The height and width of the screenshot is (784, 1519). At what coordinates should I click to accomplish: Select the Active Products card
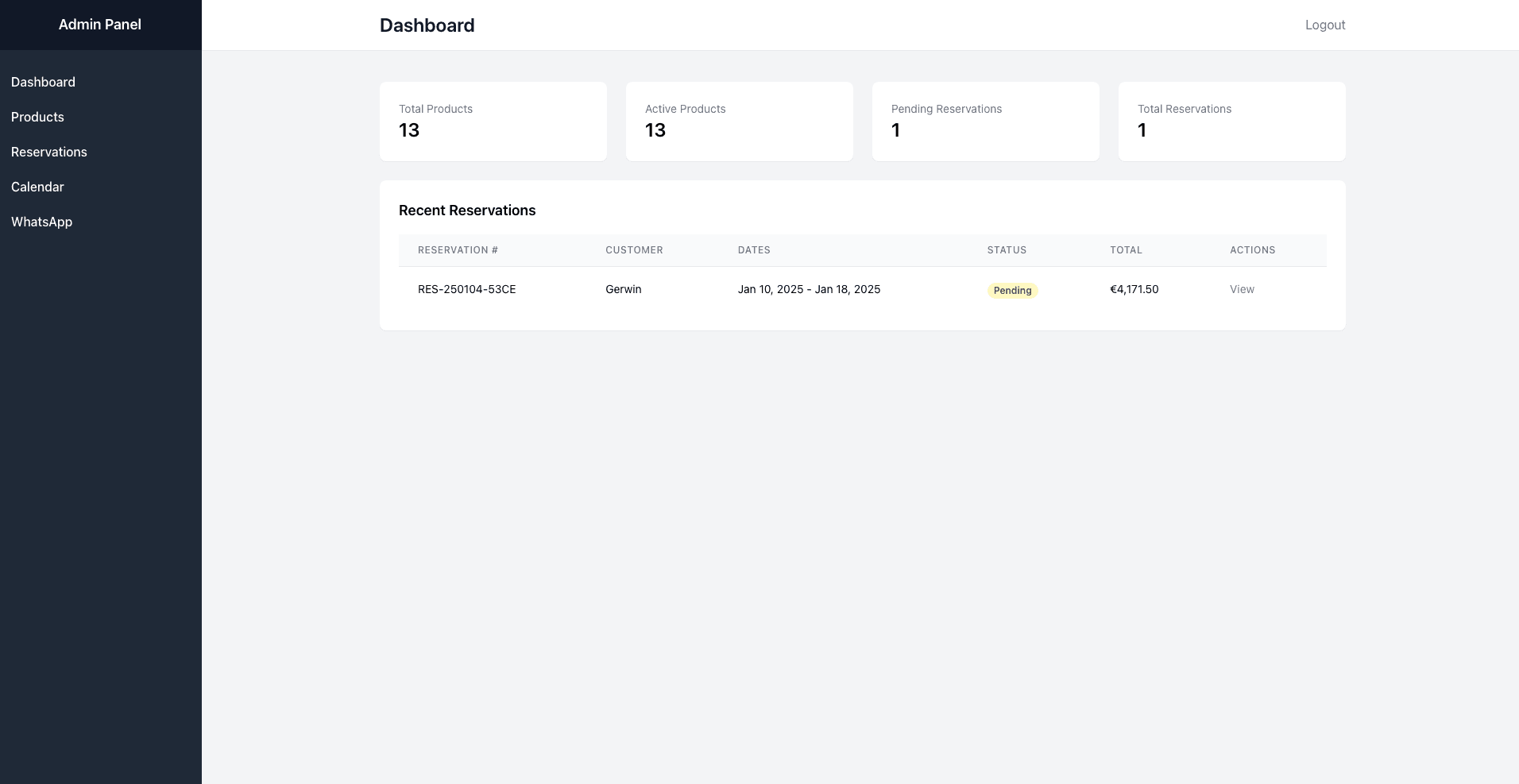point(740,122)
